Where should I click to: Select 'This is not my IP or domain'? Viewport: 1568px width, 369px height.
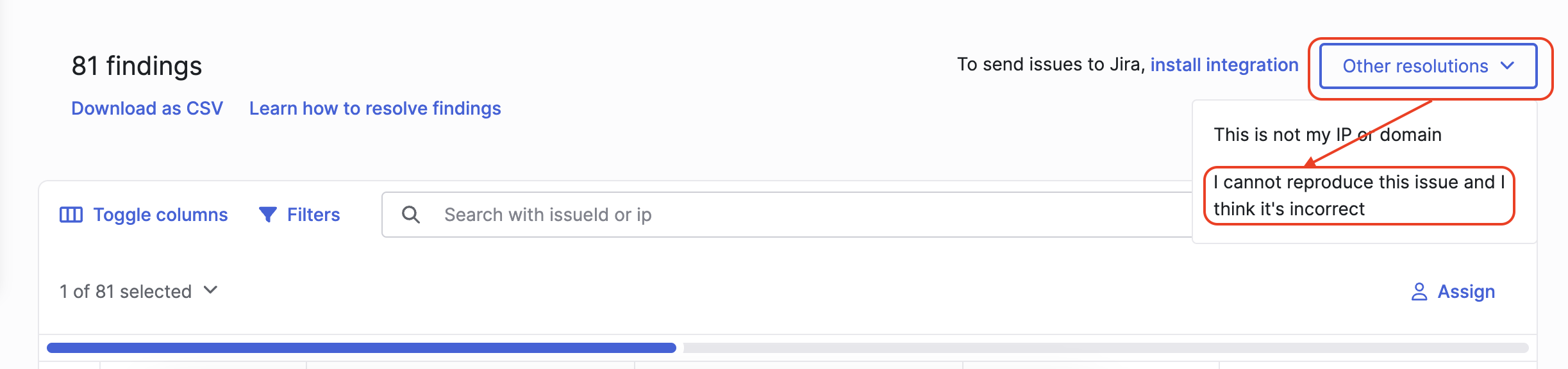point(1328,135)
